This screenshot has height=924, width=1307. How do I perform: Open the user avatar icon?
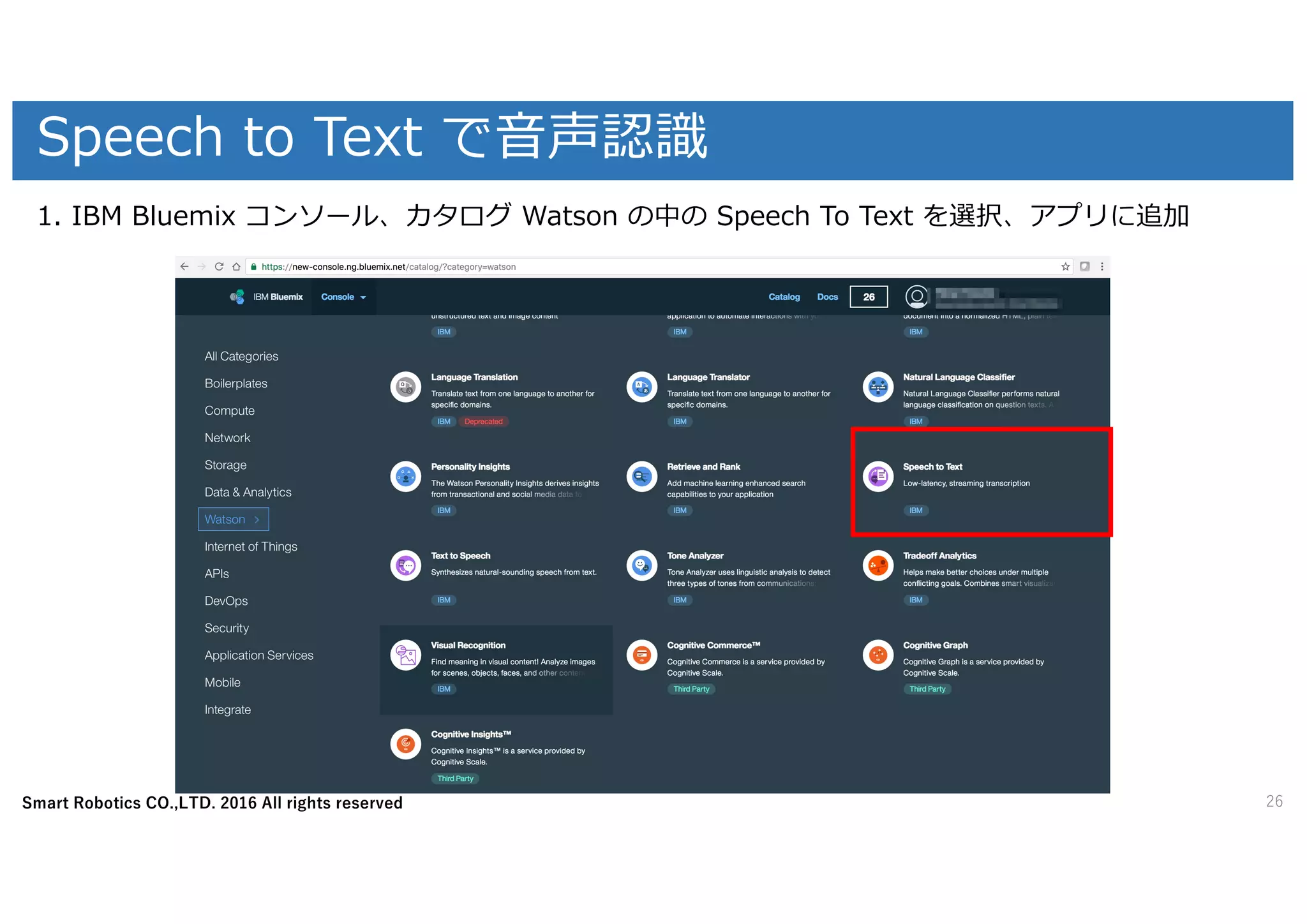point(917,297)
